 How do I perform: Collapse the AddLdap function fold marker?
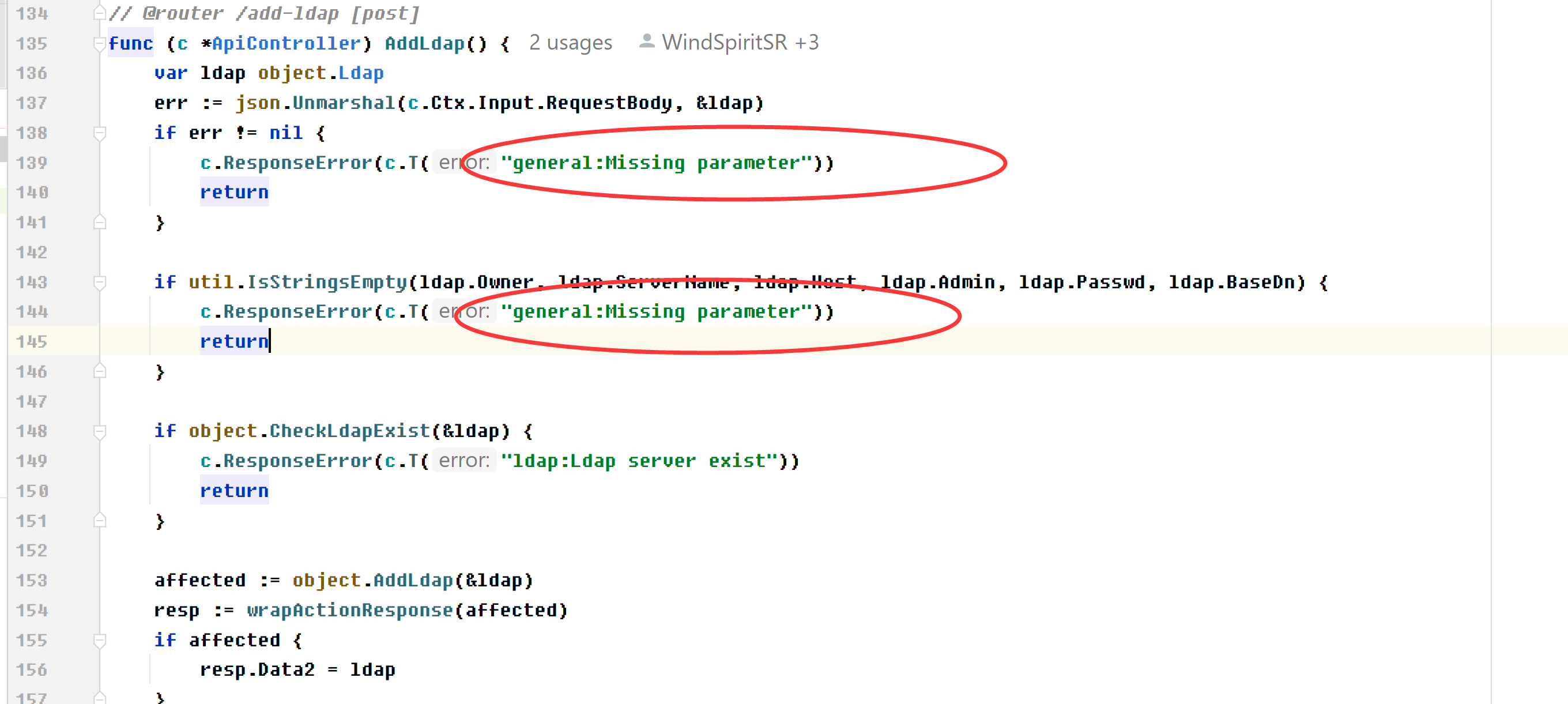[100, 43]
